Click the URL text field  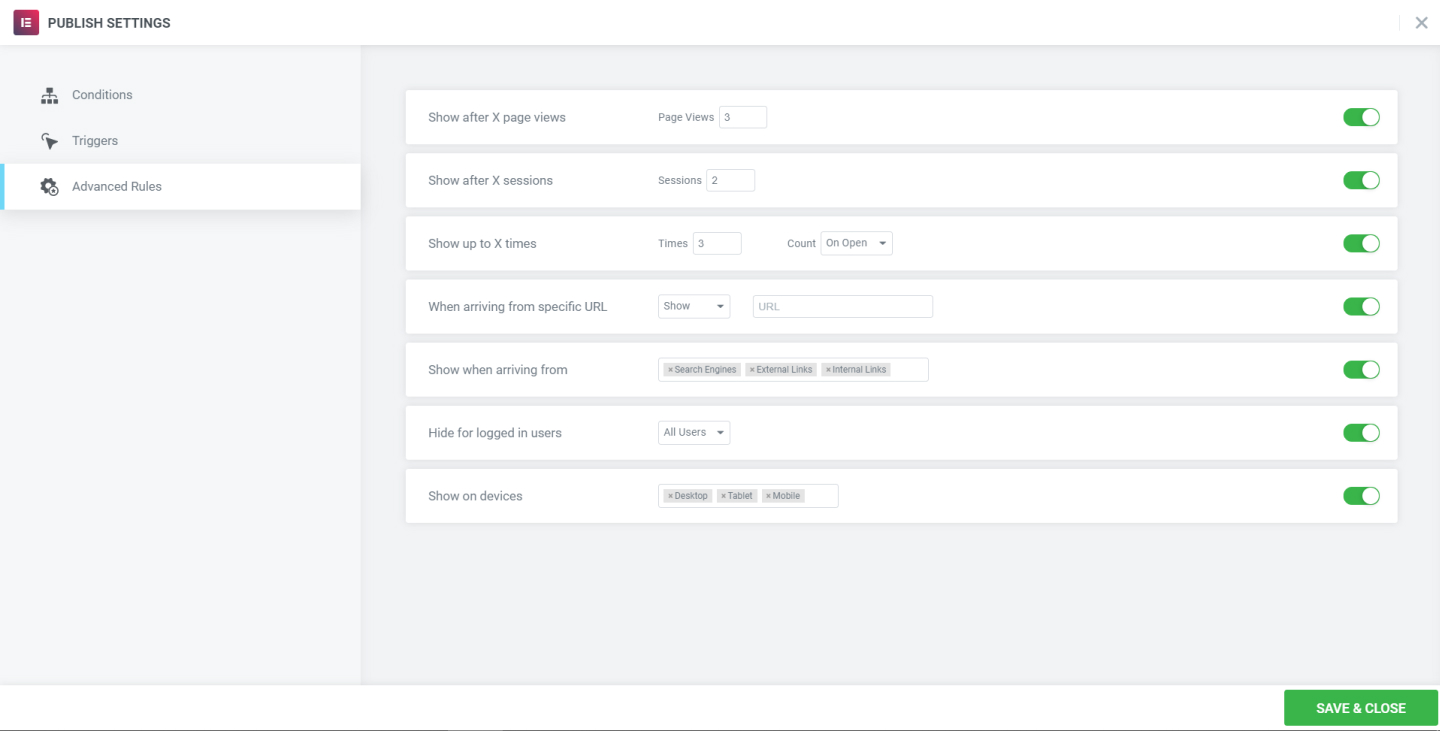click(843, 306)
